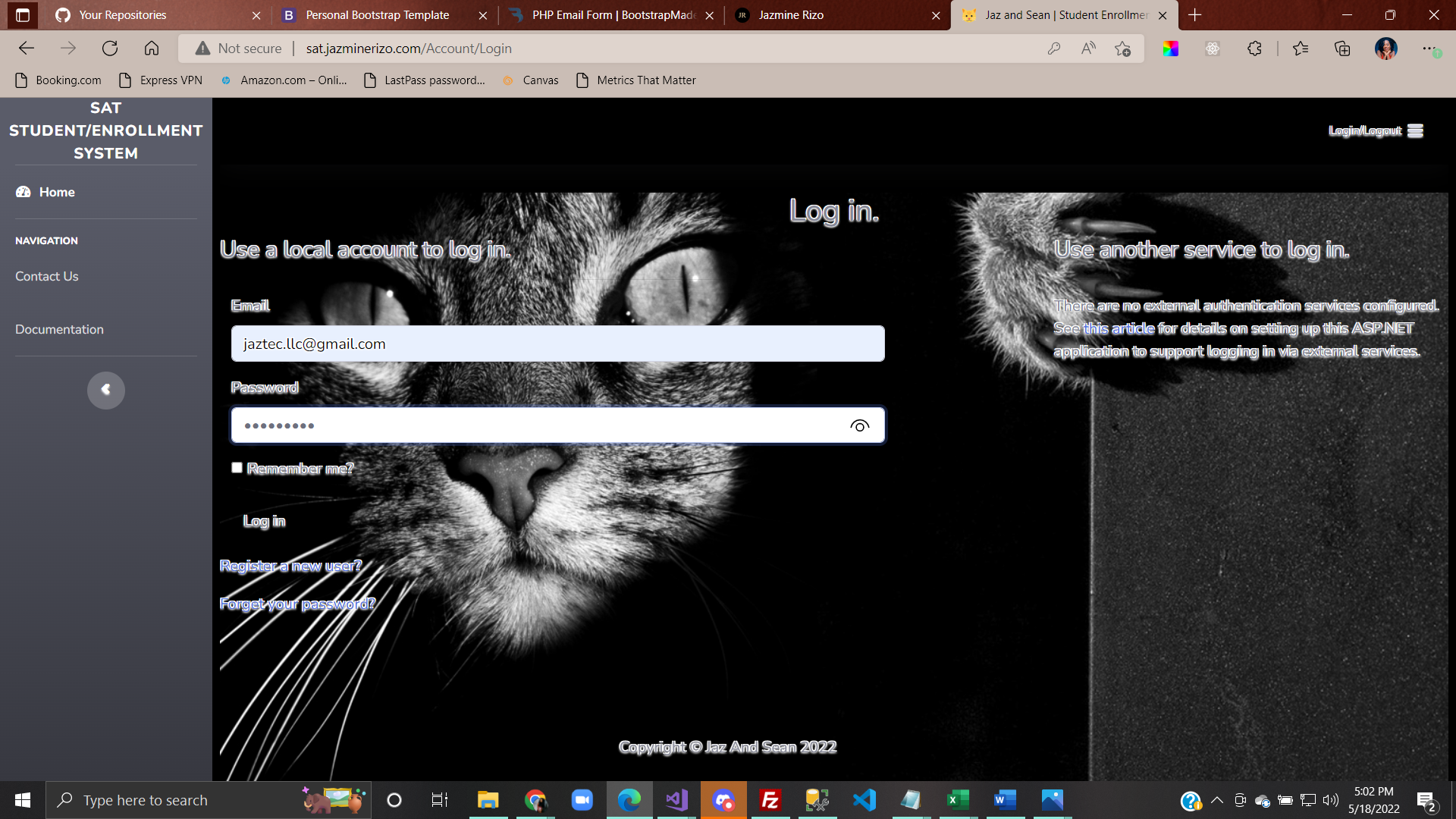Open Documentation navigation item
Screen dimensions: 1456x819
coord(59,329)
